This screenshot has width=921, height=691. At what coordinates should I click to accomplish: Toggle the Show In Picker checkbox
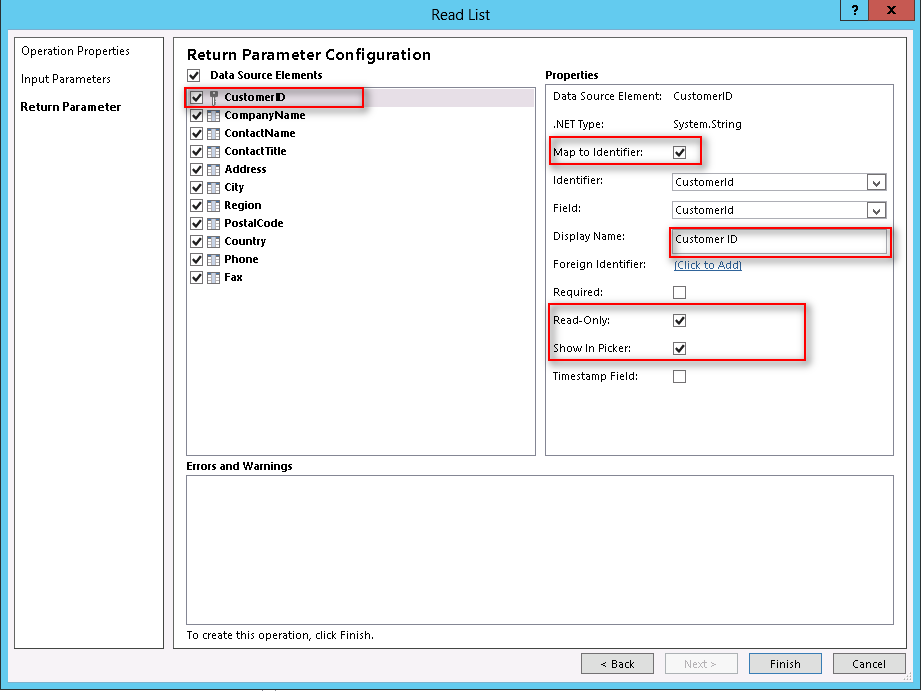680,348
